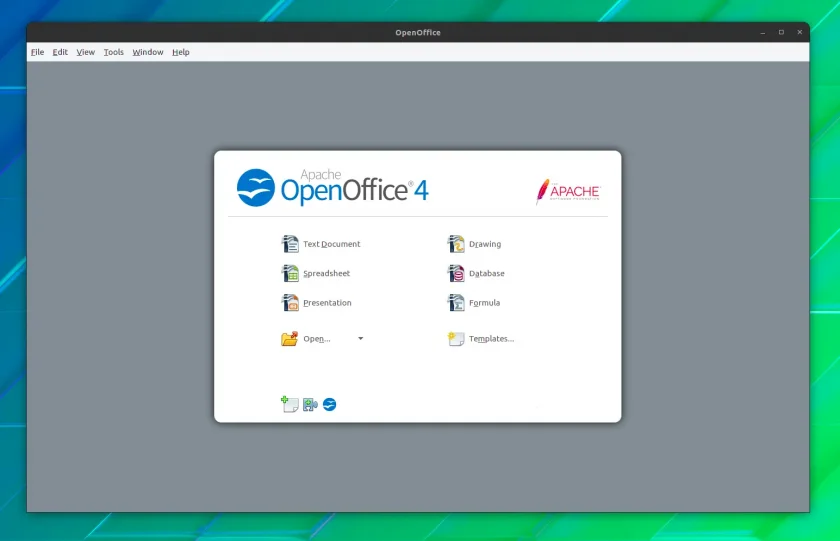Create a new Formula
The height and width of the screenshot is (541, 840).
pos(484,303)
